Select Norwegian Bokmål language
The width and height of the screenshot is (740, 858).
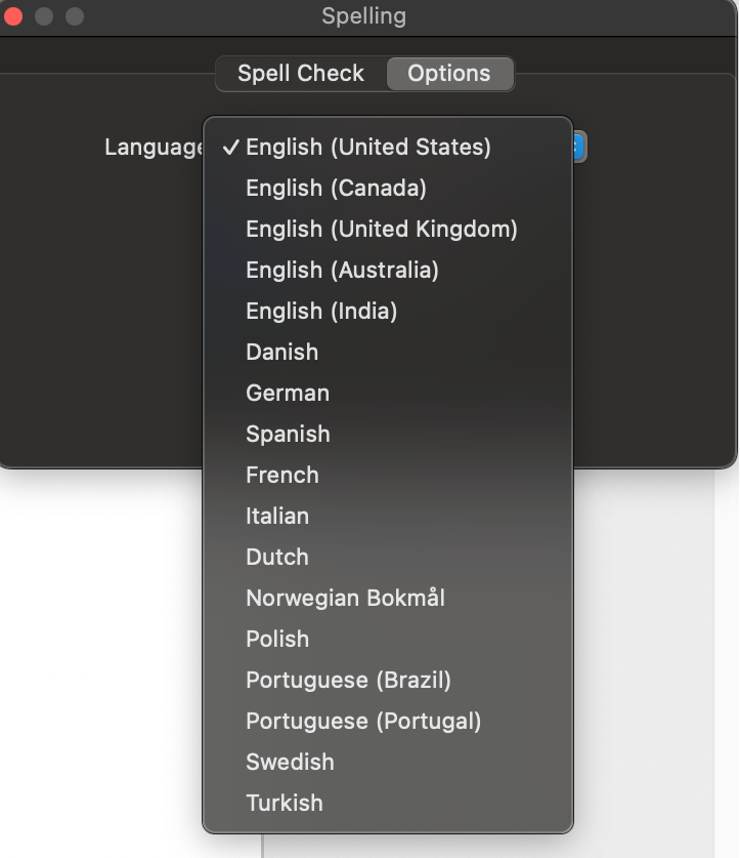[x=345, y=598]
